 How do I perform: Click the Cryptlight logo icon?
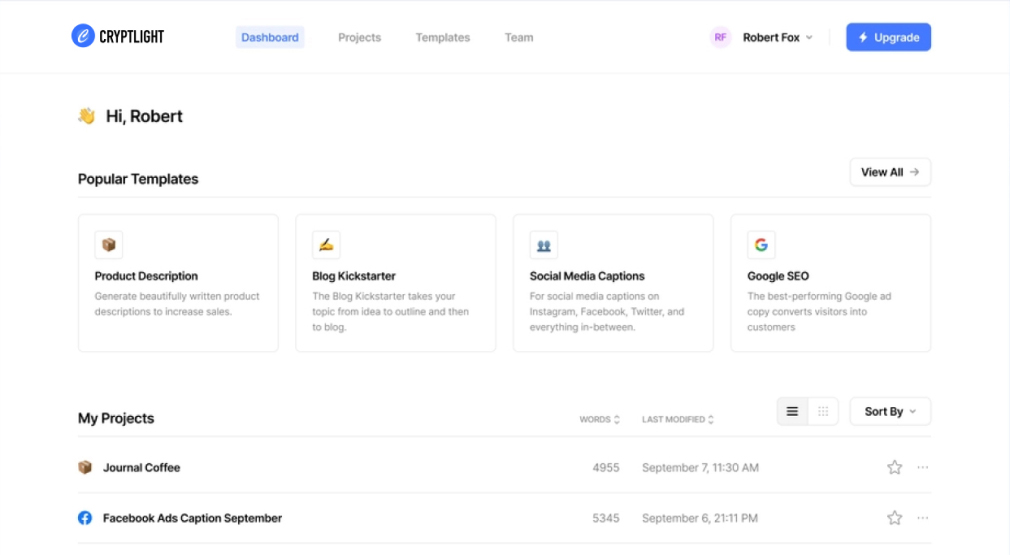[x=83, y=36]
